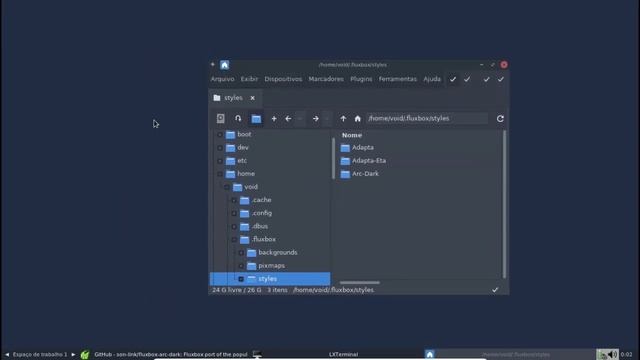This screenshot has width=640, height=360.
Task: Toggle the devices pane toolbar icon
Action: (x=220, y=118)
